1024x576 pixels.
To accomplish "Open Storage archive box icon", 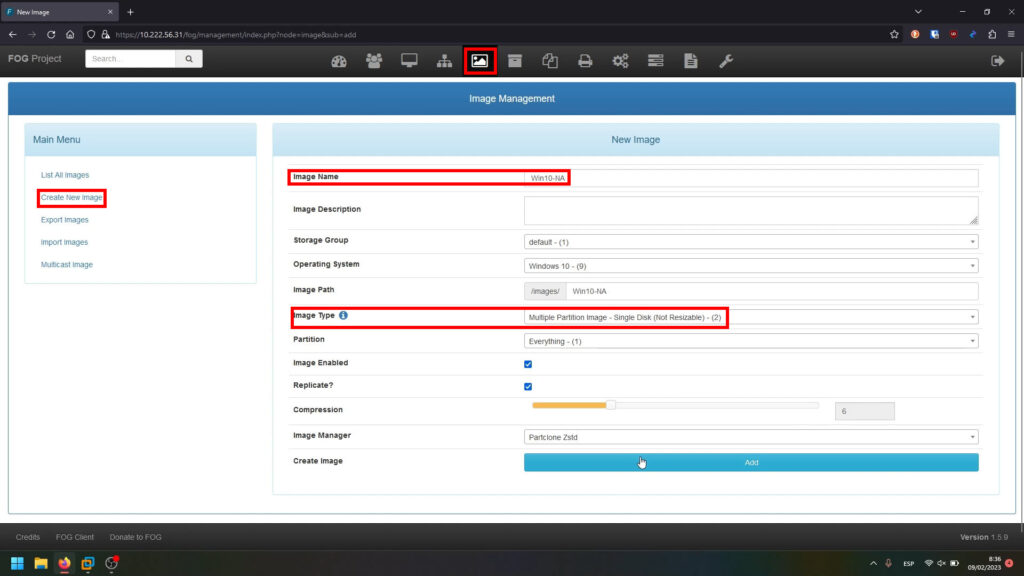I will 515,61.
